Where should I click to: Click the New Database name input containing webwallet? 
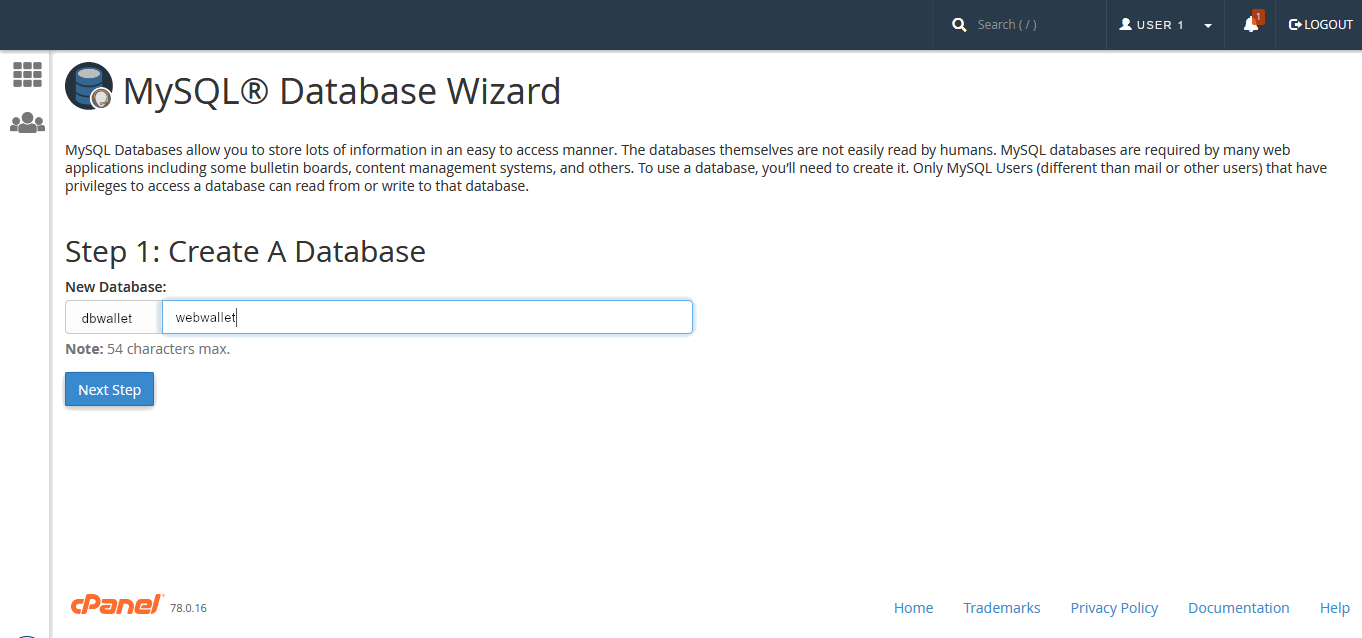[427, 318]
